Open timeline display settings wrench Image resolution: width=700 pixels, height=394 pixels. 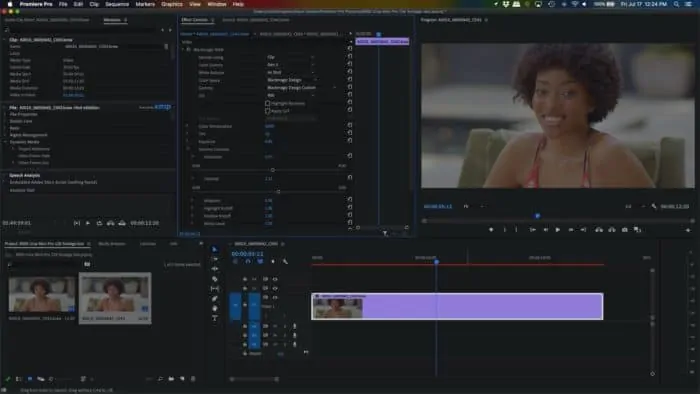point(285,261)
